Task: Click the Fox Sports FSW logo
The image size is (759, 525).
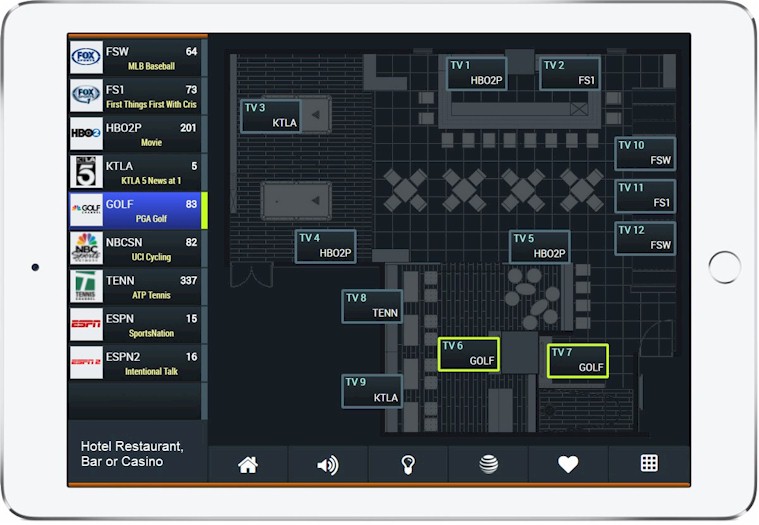Action: tap(86, 57)
